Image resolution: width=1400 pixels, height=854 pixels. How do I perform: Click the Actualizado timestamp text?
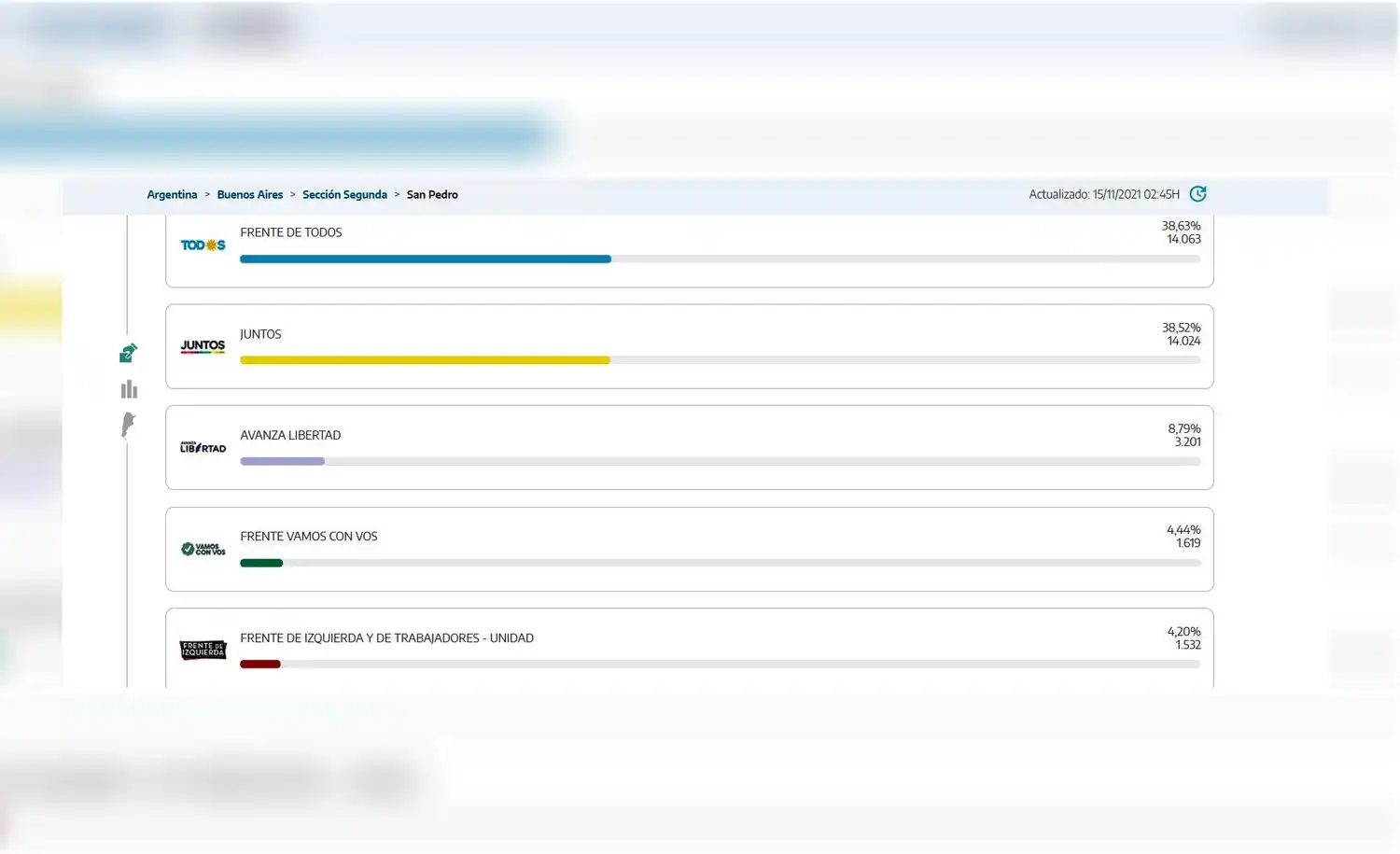click(x=1104, y=195)
